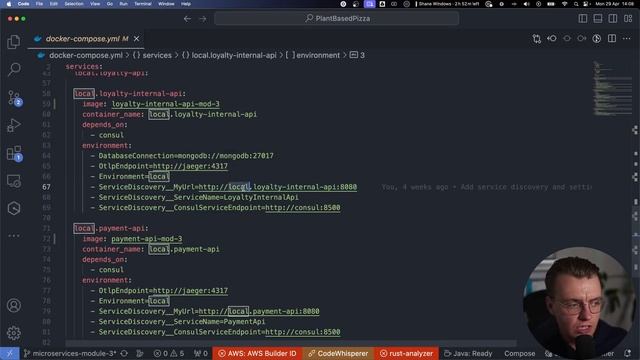
Task: Click docker-compose.yml breadcrumb
Action: pos(86,55)
